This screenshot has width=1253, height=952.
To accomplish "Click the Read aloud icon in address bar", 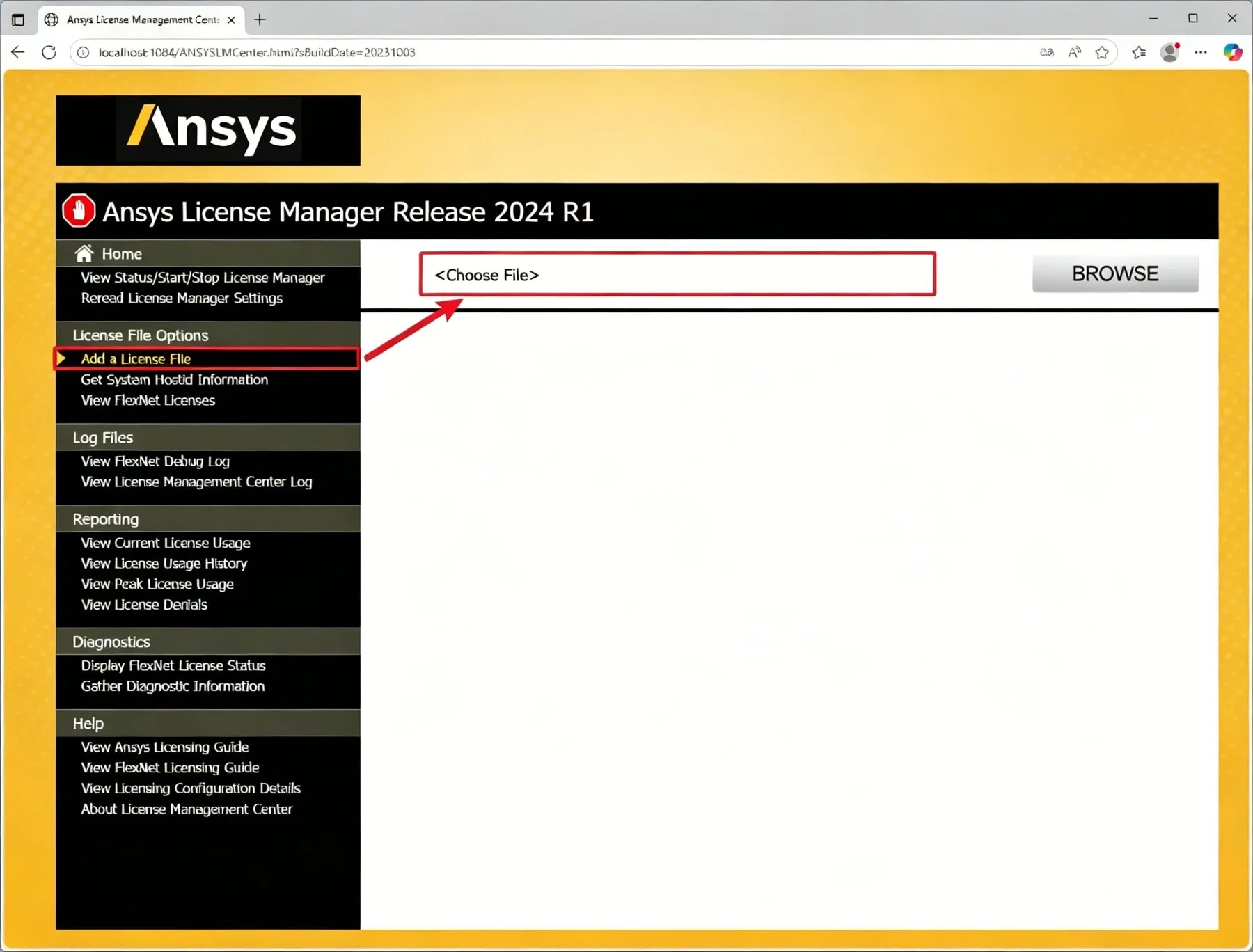I will click(1075, 52).
